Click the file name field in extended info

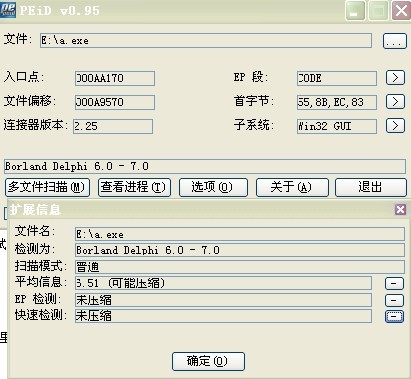(x=240, y=234)
